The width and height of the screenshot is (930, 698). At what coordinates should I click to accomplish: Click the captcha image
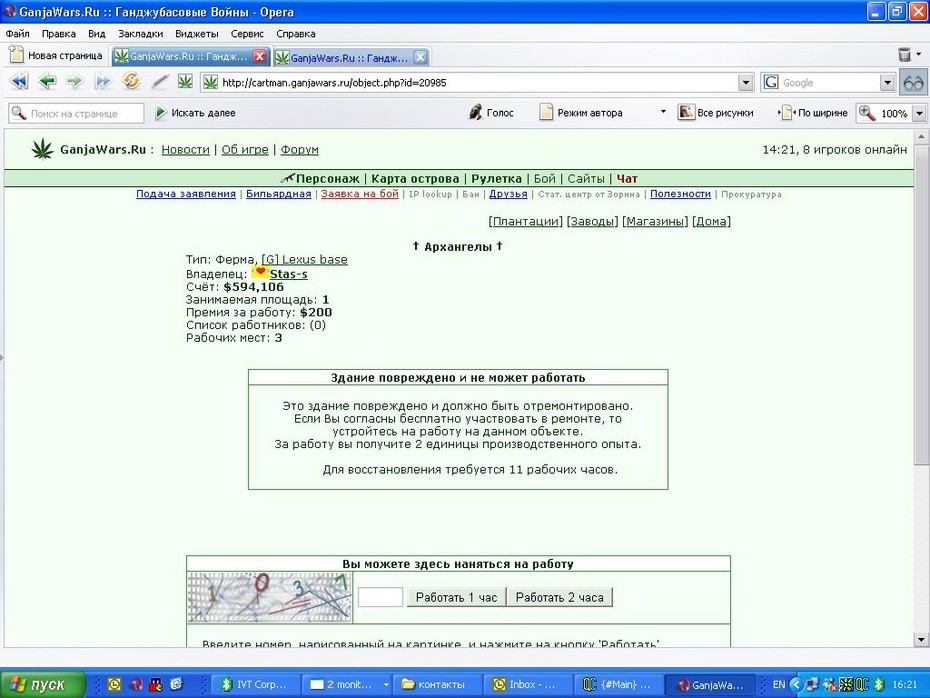click(x=269, y=597)
